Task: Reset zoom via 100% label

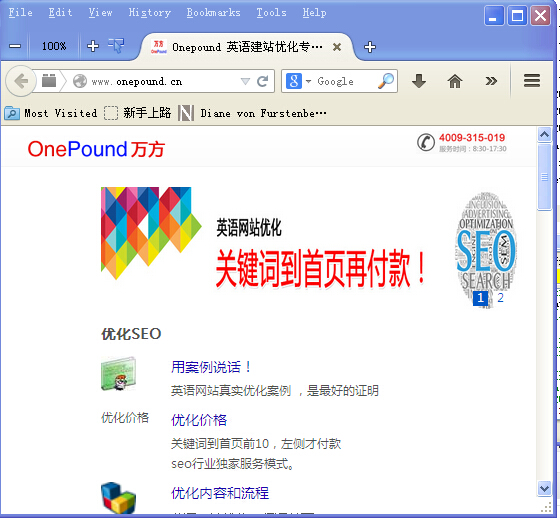Action: pyautogui.click(x=54, y=46)
